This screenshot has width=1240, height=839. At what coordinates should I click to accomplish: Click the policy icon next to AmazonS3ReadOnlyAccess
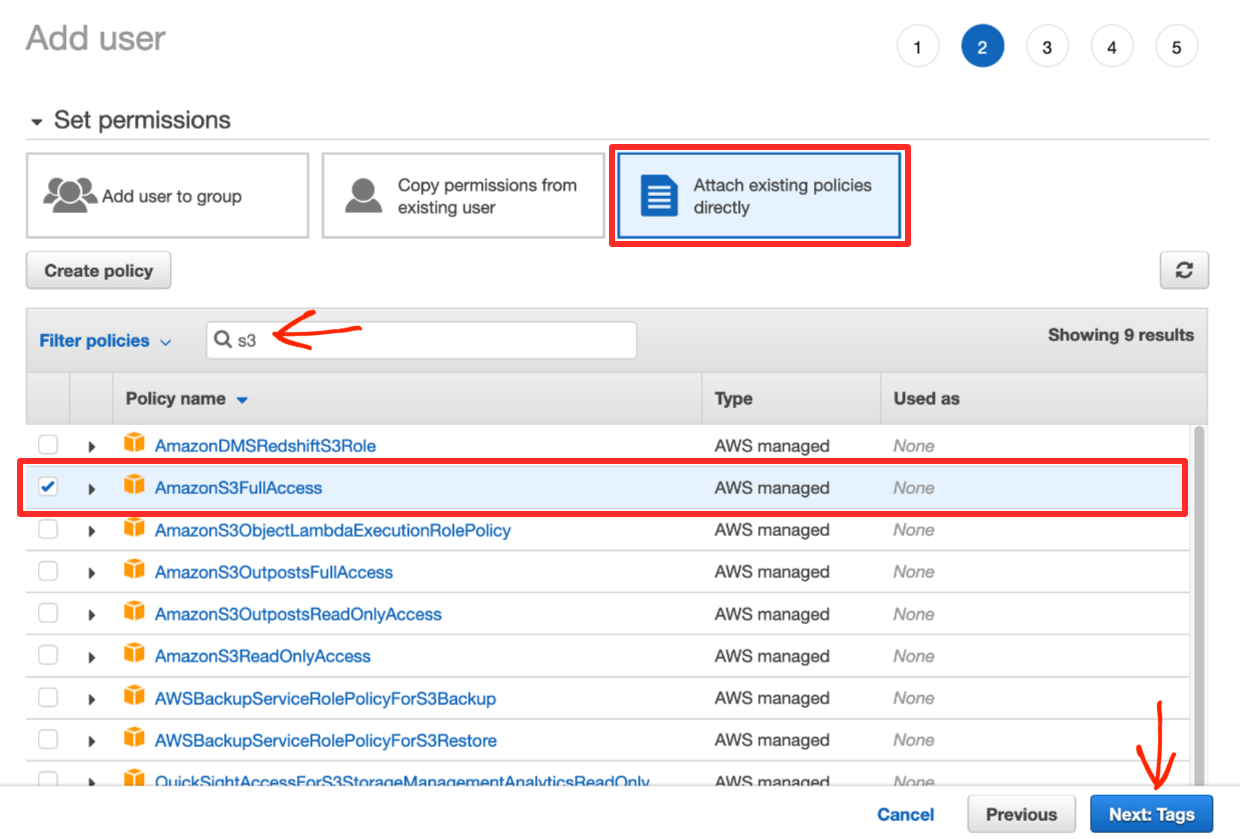pyautogui.click(x=134, y=656)
